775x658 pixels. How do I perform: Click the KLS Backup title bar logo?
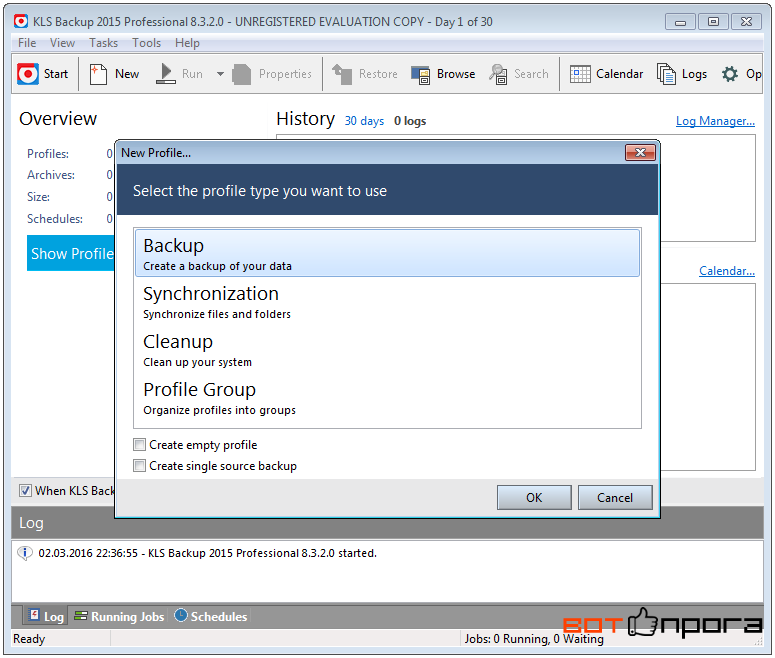point(21,21)
